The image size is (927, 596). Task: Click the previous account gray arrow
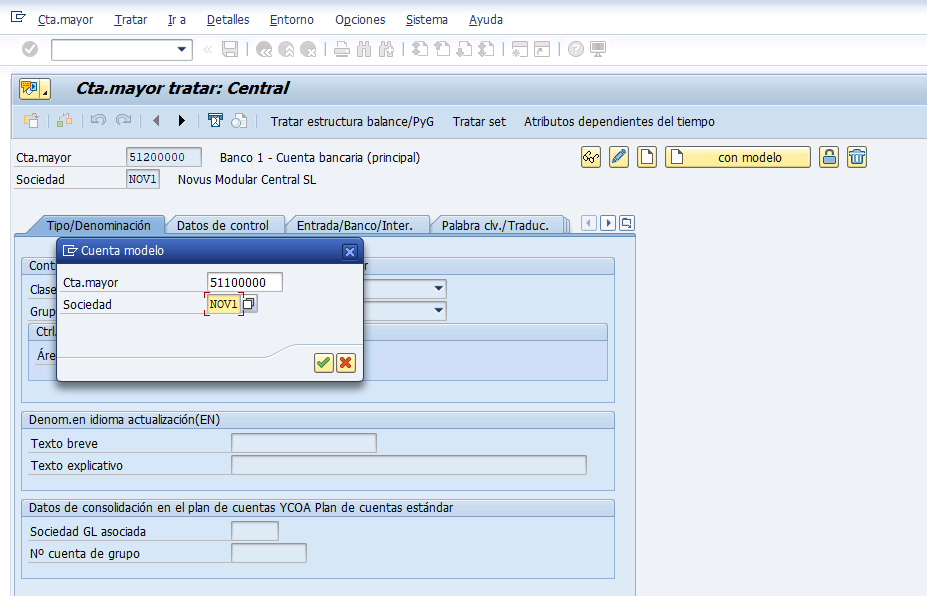click(156, 121)
